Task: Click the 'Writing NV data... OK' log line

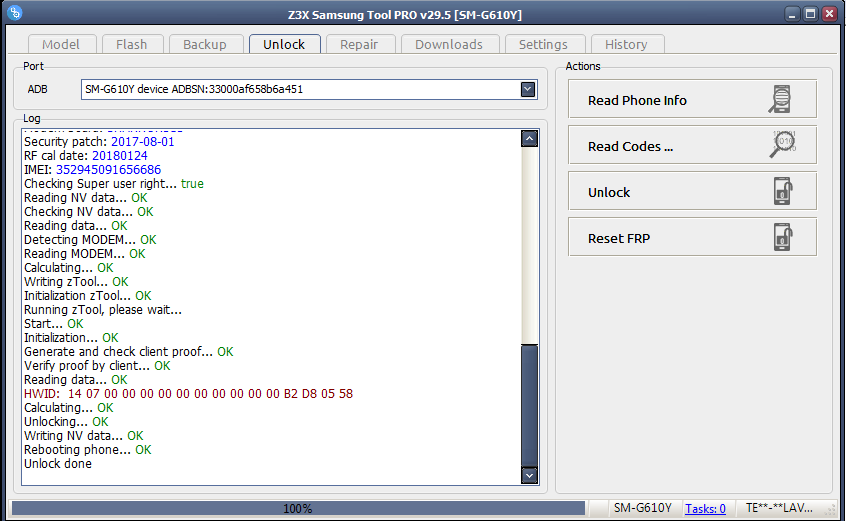Action: (84, 436)
